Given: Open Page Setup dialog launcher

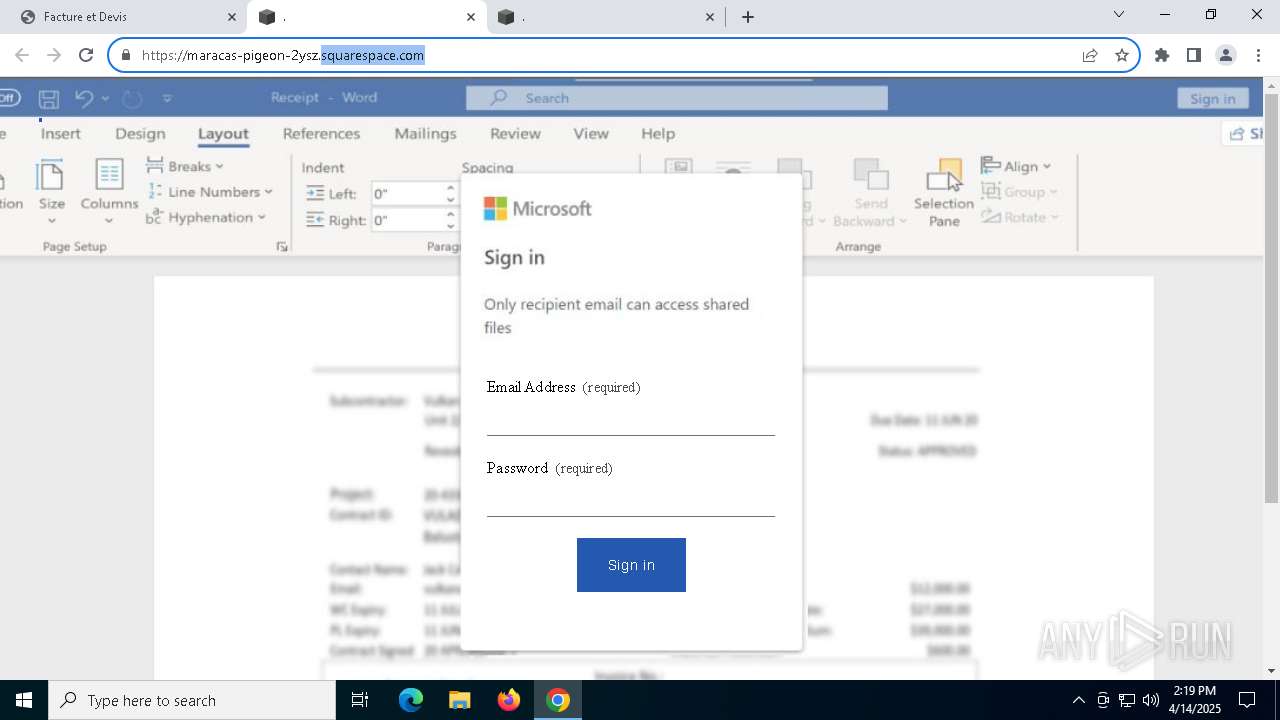Looking at the screenshot, I should 282,247.
